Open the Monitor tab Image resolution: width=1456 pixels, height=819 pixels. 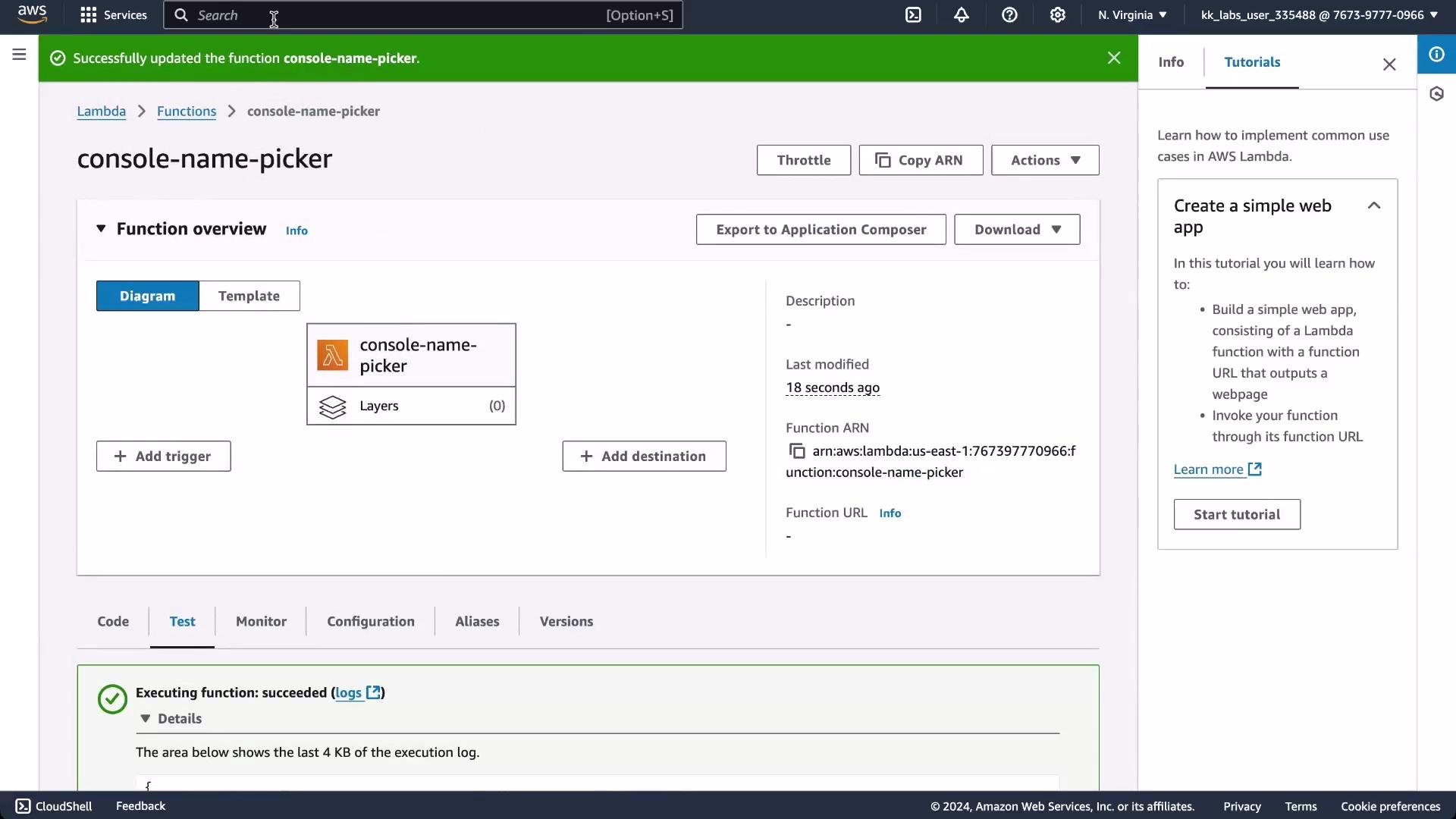click(261, 621)
